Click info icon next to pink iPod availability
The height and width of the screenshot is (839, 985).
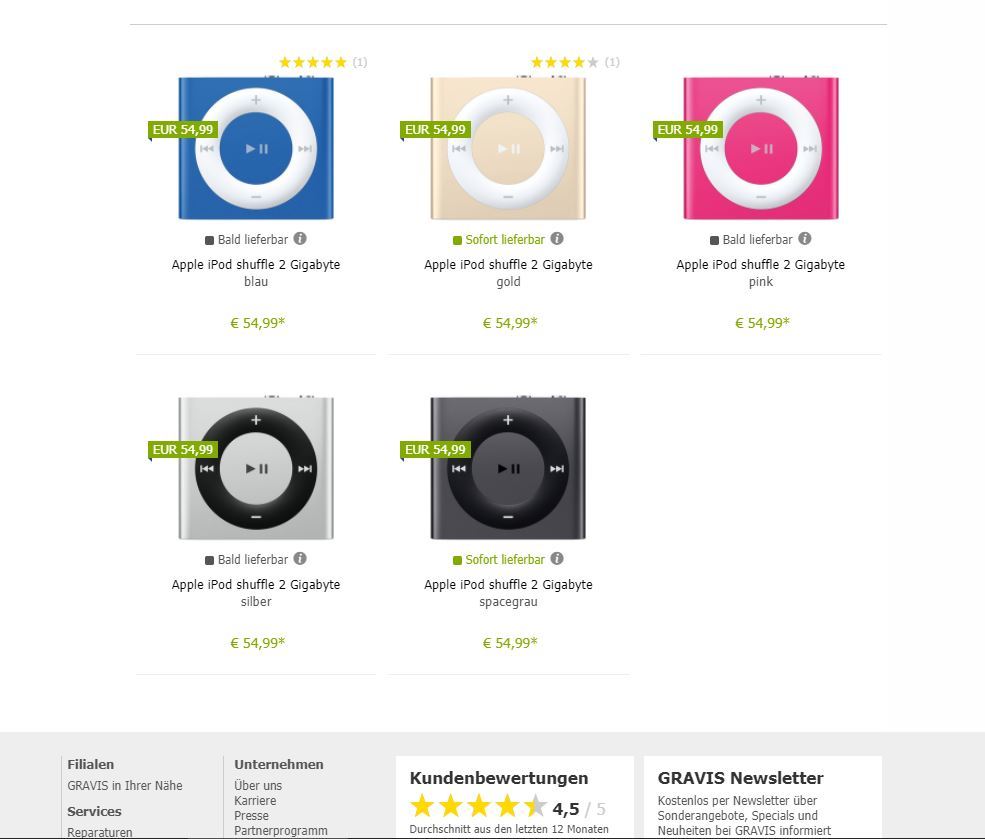[x=805, y=239]
